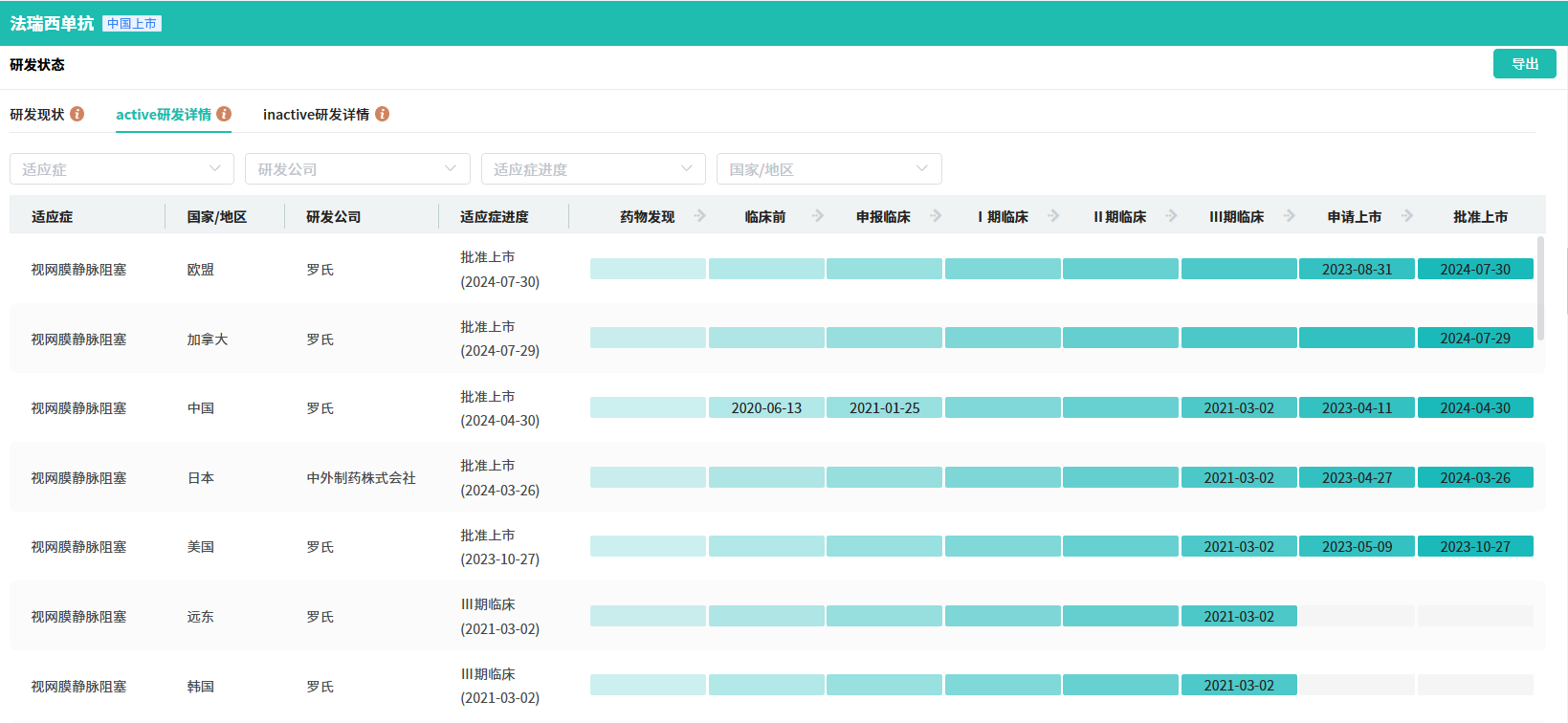The width and height of the screenshot is (1568, 723).
Task: Click arrow icon after 申报临床 column header
Action: coord(936,216)
